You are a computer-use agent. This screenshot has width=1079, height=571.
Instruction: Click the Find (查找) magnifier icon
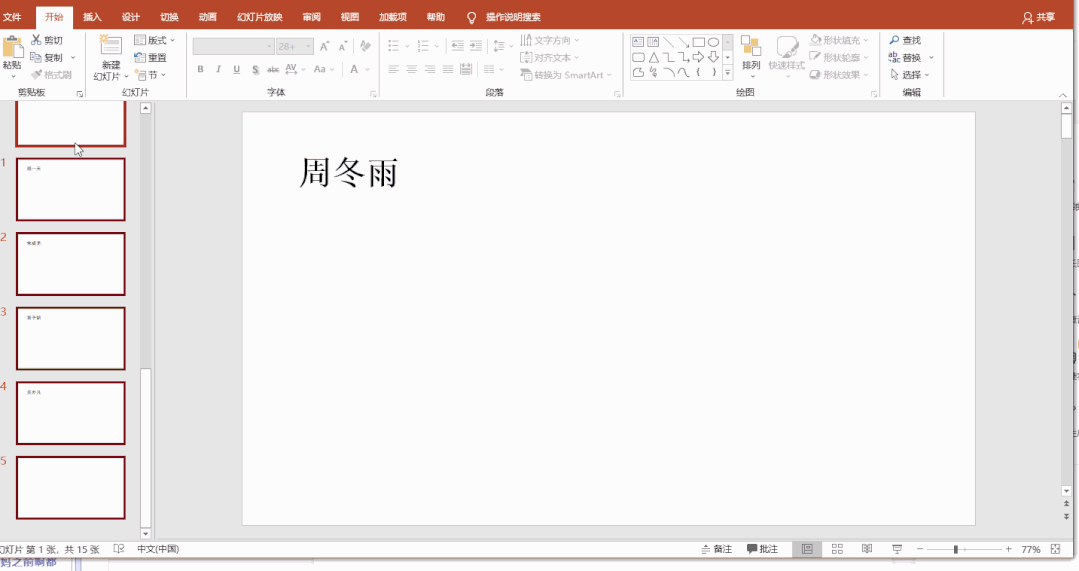(894, 40)
